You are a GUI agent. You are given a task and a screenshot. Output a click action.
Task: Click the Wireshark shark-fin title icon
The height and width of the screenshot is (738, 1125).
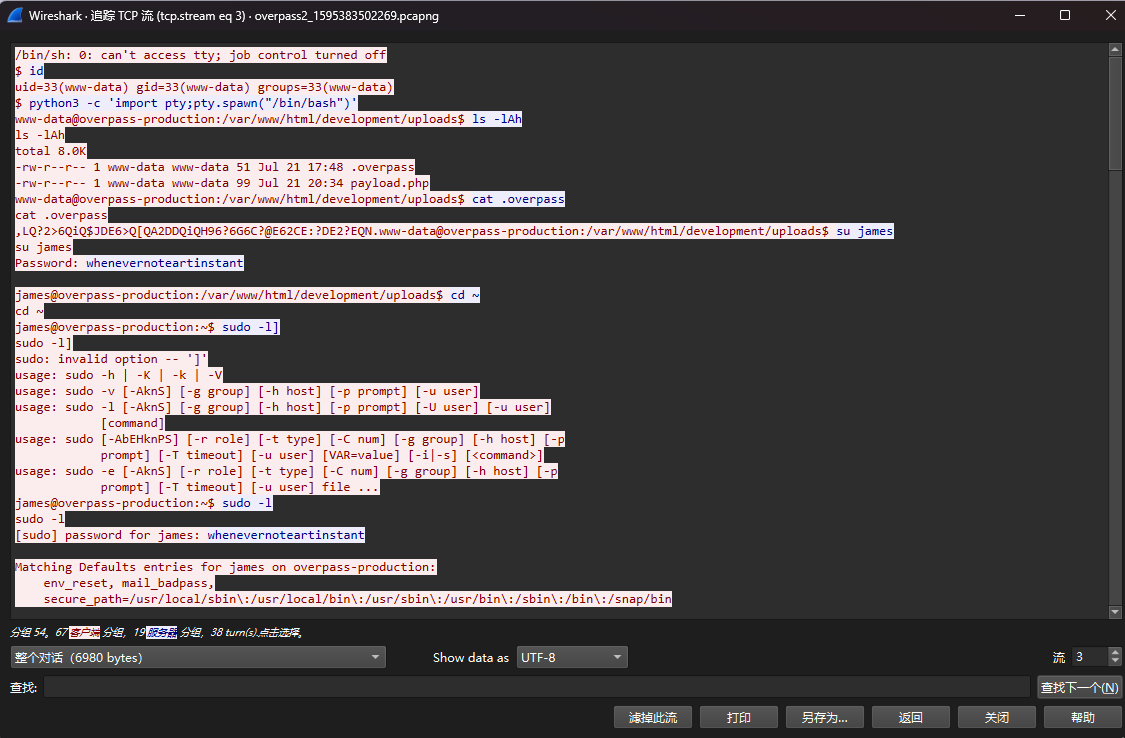click(x=14, y=15)
